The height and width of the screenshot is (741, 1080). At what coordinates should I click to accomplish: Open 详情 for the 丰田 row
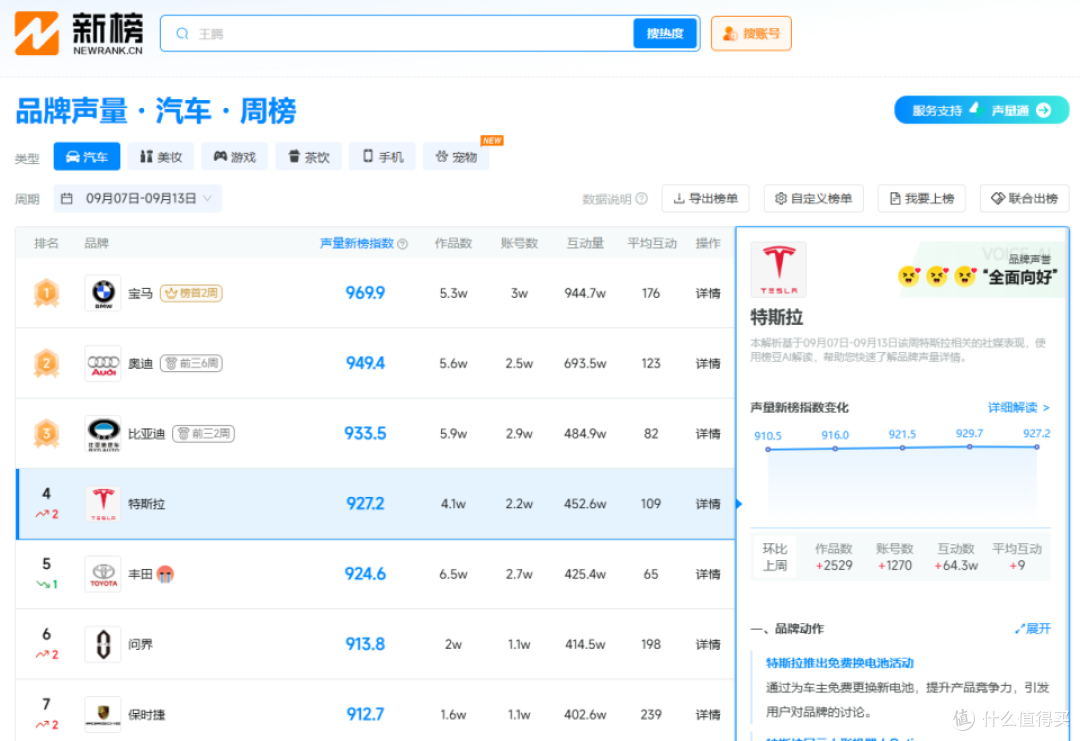[x=707, y=574]
